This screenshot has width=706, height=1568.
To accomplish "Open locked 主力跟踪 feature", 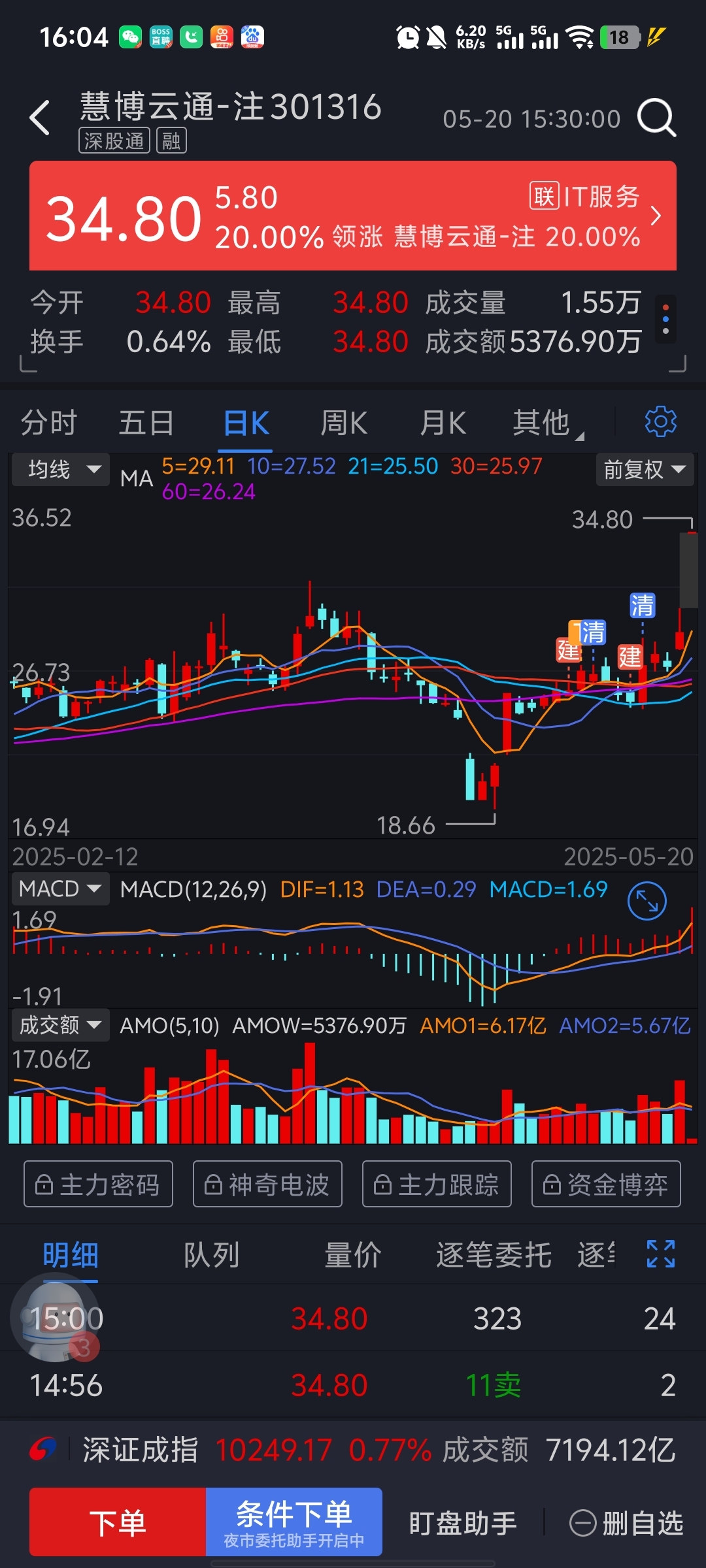I will (437, 1184).
